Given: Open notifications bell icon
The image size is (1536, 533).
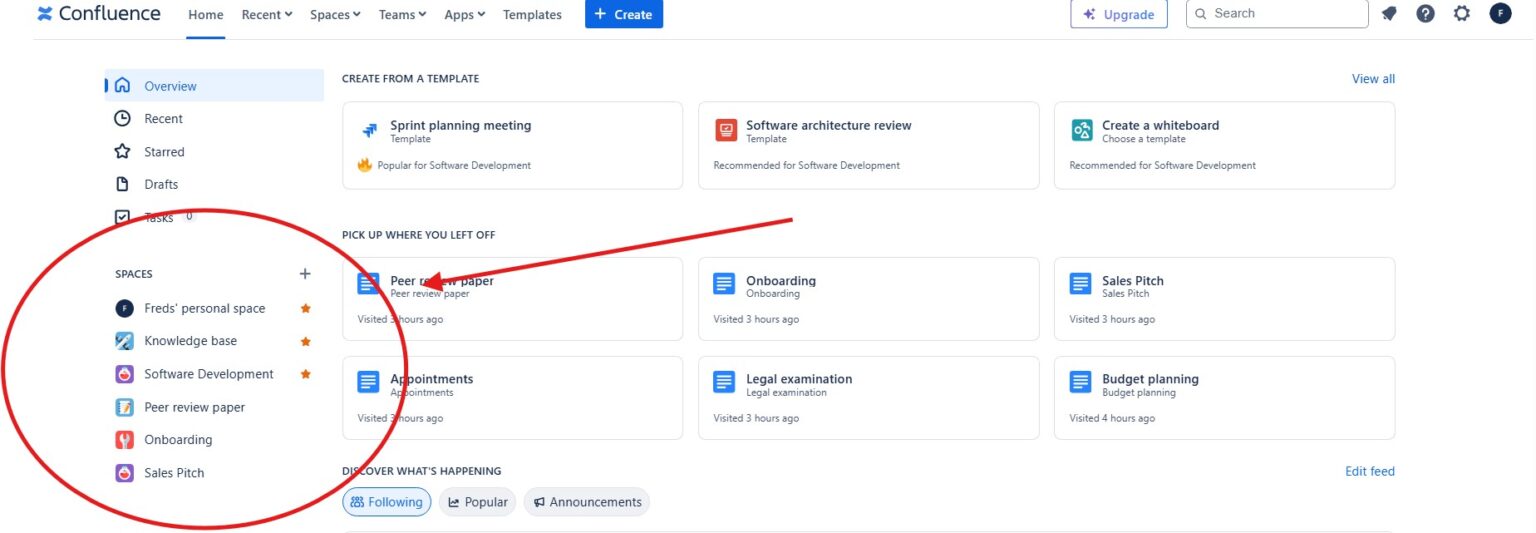Looking at the screenshot, I should click(1389, 14).
